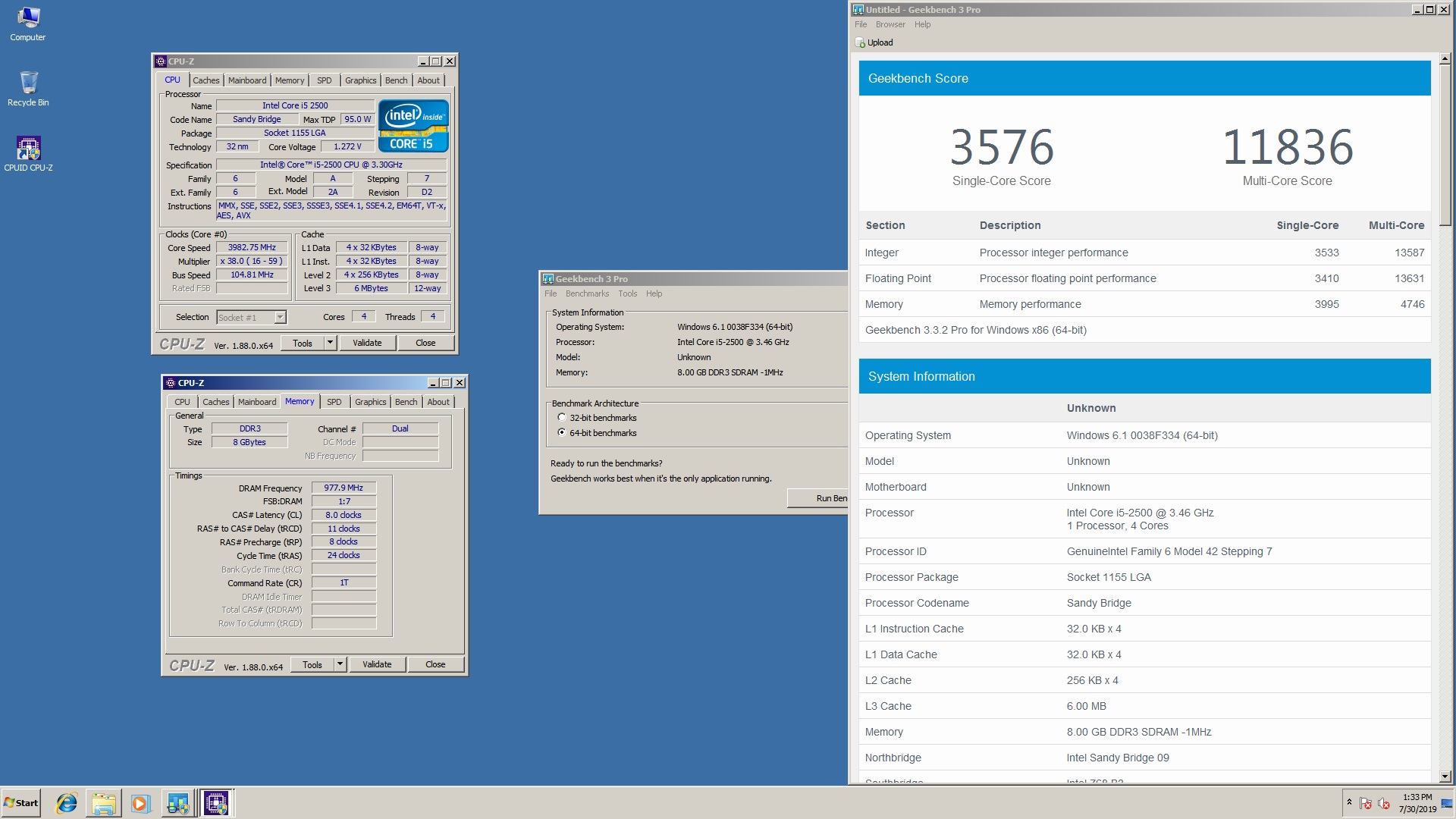1456x819 pixels.
Task: Click Validate in the Memory CPU-Z window
Action: coord(377,664)
